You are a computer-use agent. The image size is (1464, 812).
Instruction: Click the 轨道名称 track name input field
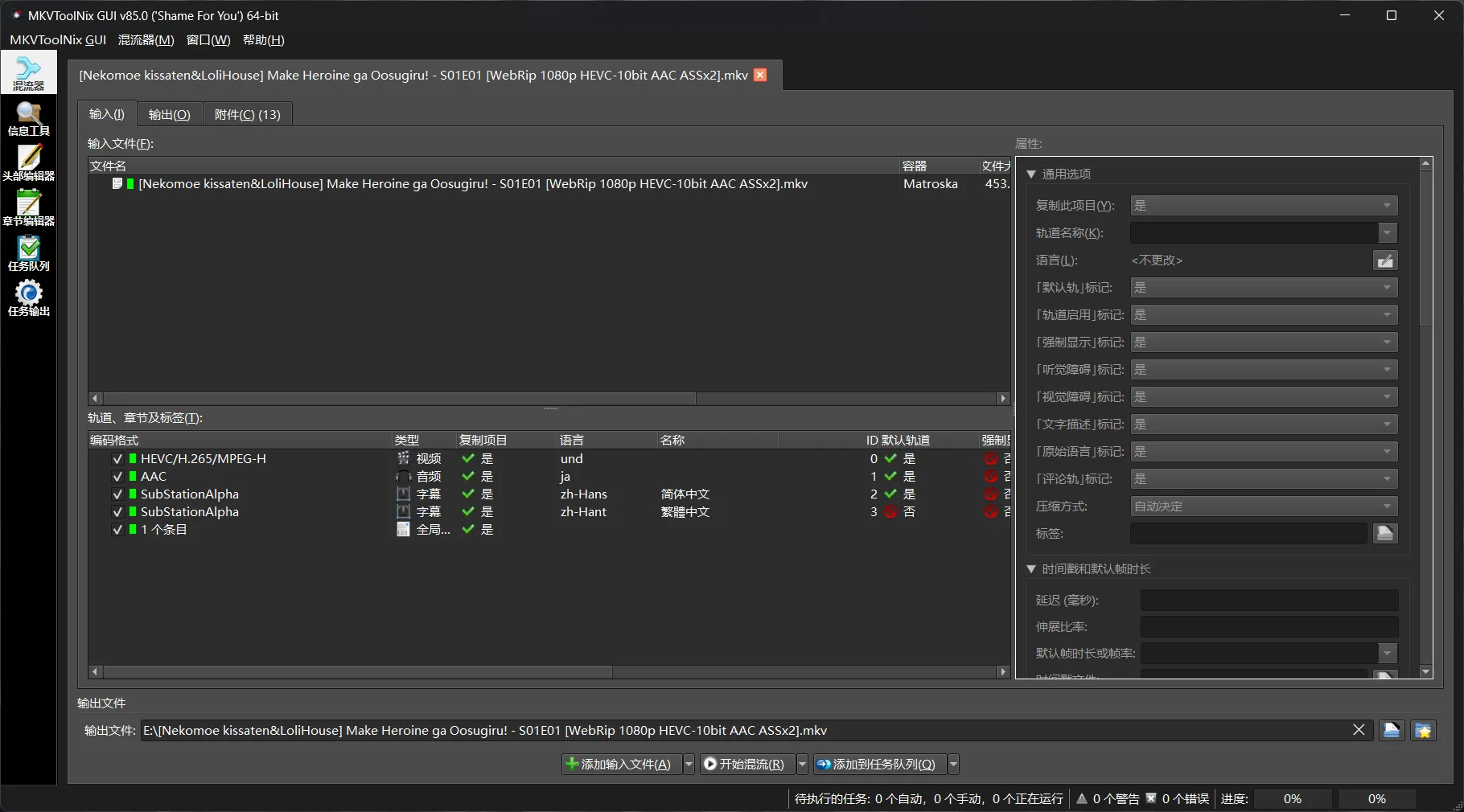[x=1253, y=233]
